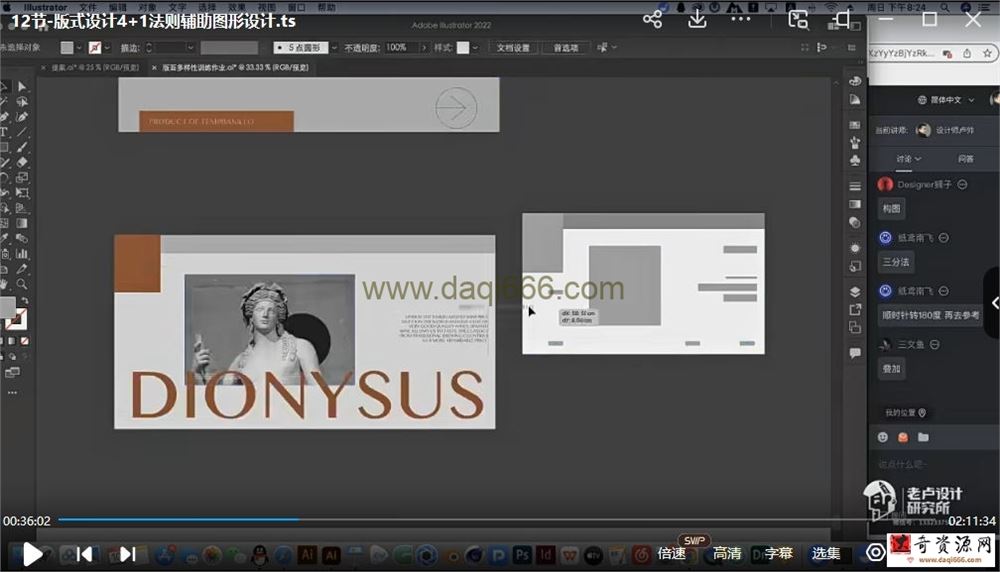Close the 33.33% document tab
This screenshot has width=1000, height=572.
point(154,68)
